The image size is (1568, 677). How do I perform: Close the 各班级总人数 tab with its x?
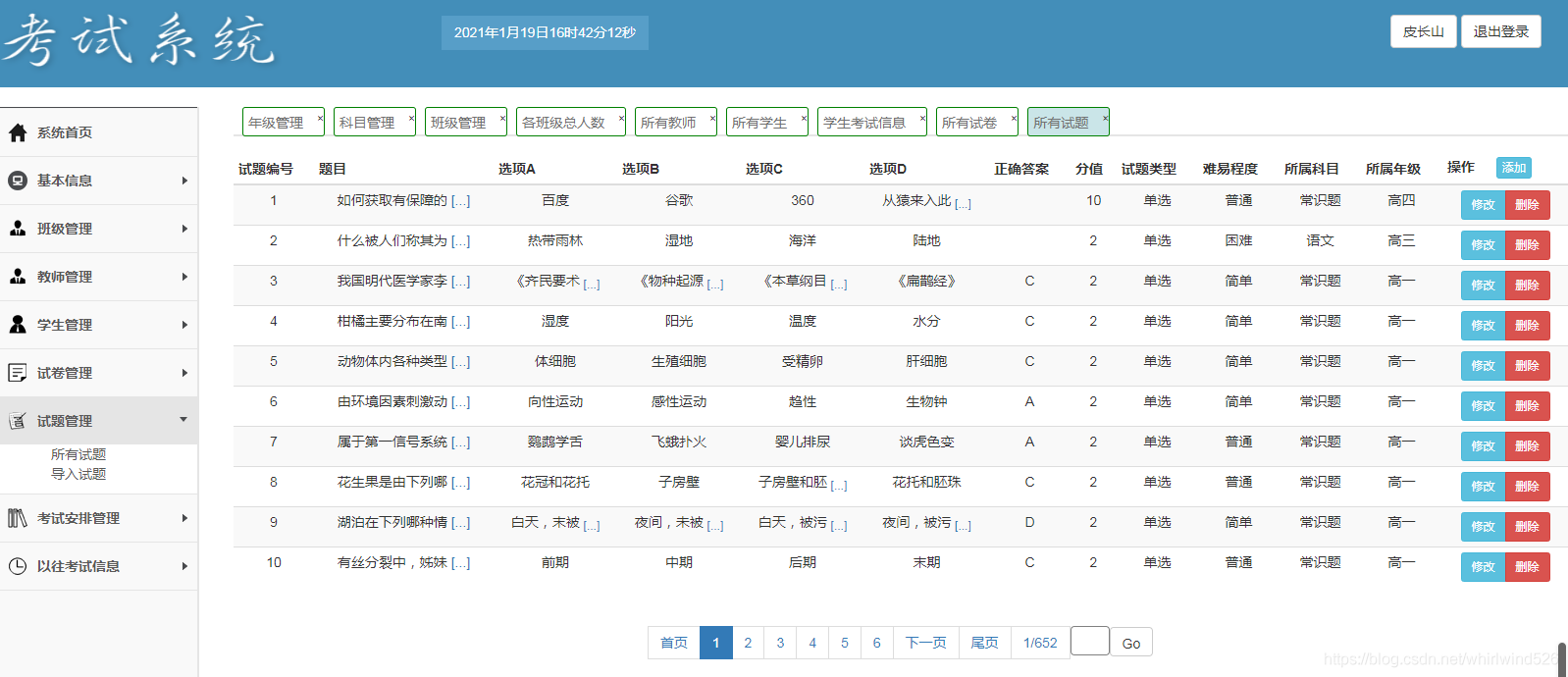click(x=620, y=119)
